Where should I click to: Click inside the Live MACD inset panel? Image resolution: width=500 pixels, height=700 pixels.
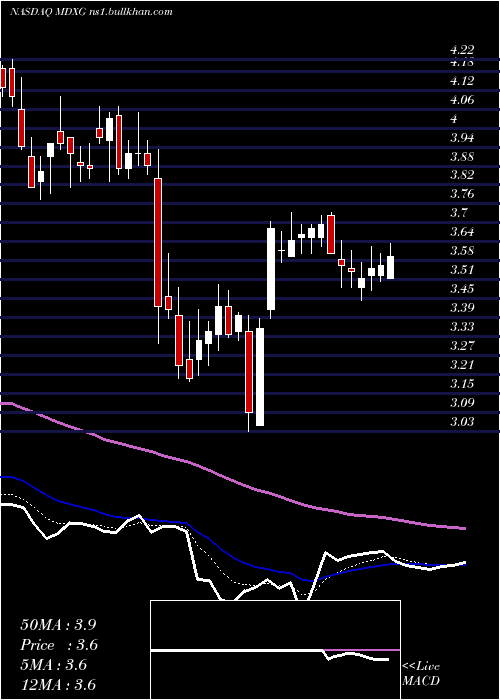[x=275, y=650]
